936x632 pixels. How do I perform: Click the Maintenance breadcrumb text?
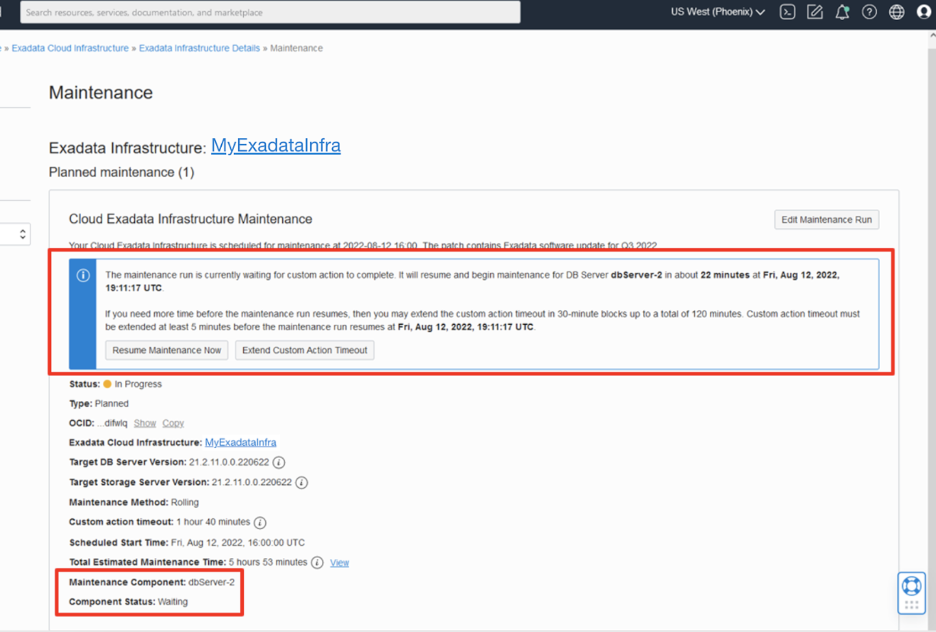pyautogui.click(x=296, y=48)
